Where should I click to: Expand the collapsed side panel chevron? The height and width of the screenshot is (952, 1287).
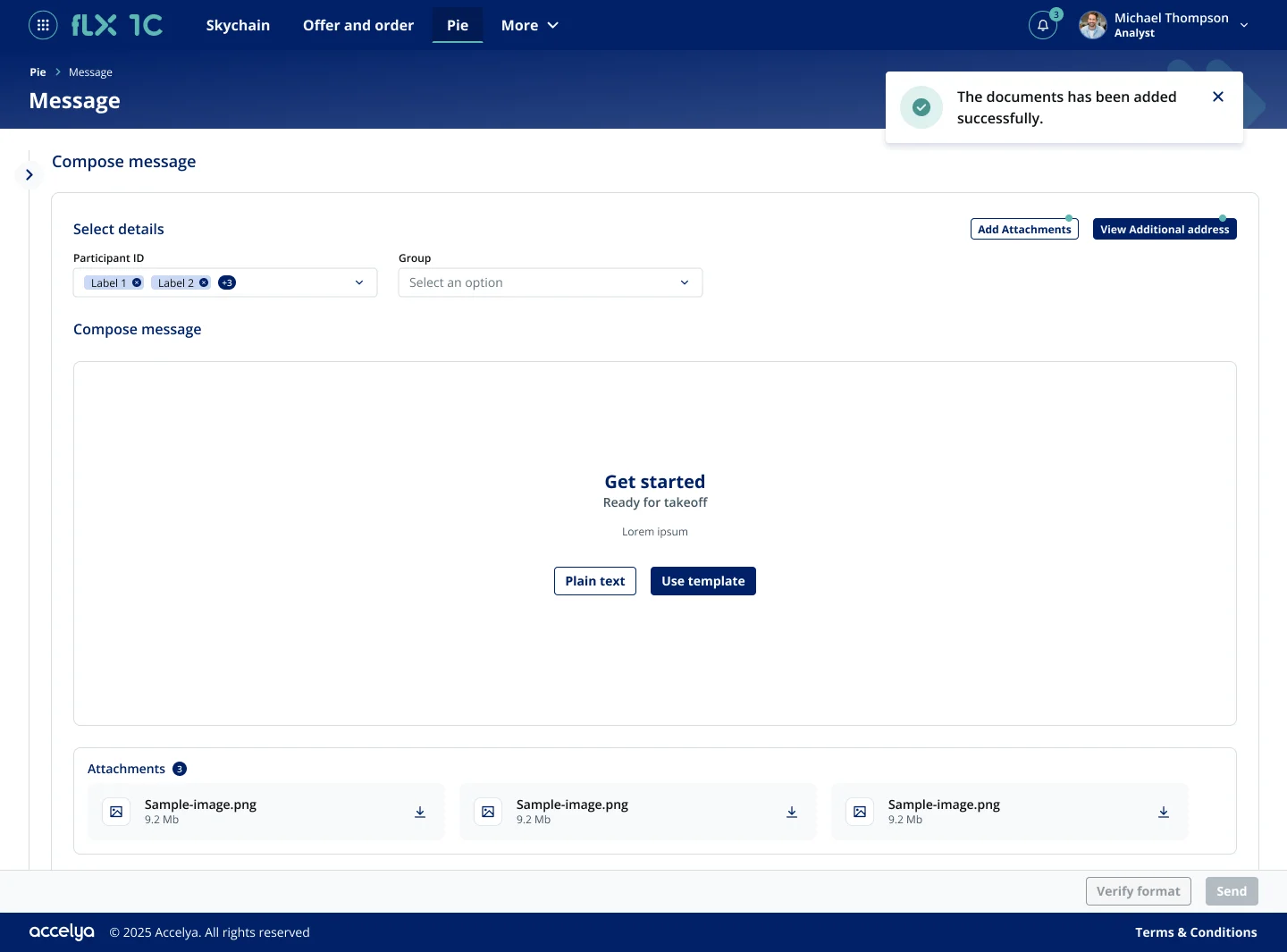click(29, 175)
